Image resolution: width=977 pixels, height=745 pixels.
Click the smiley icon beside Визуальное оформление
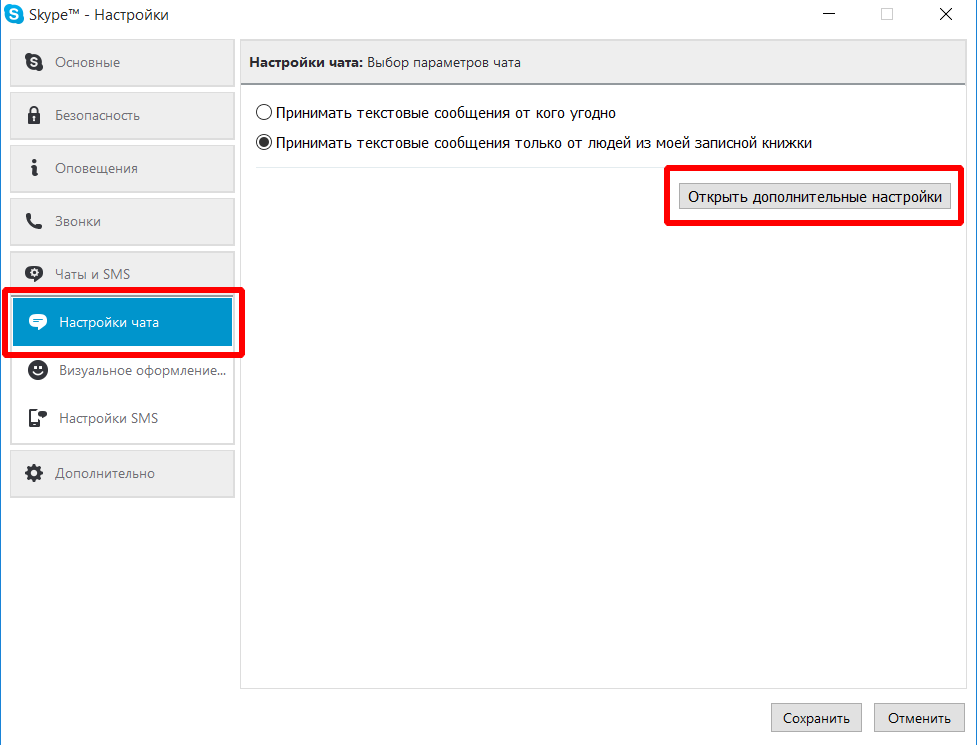[x=38, y=370]
